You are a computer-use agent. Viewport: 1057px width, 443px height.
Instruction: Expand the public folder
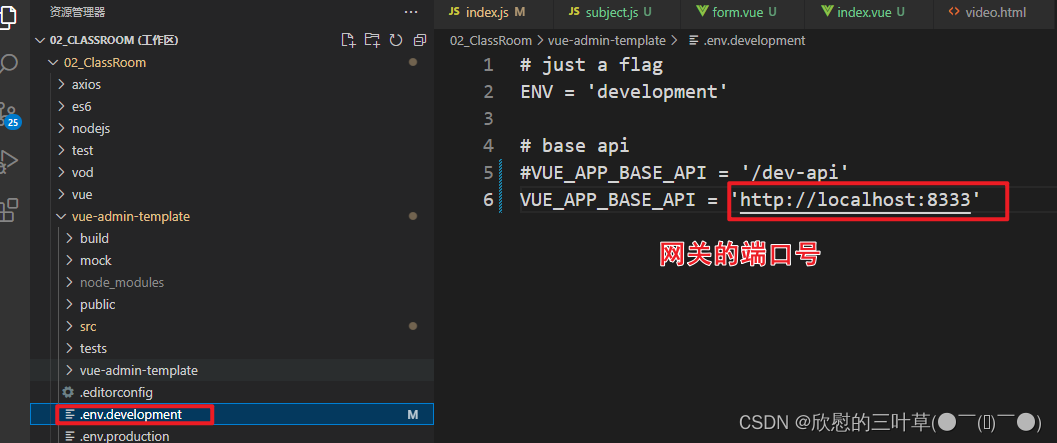pyautogui.click(x=69, y=305)
